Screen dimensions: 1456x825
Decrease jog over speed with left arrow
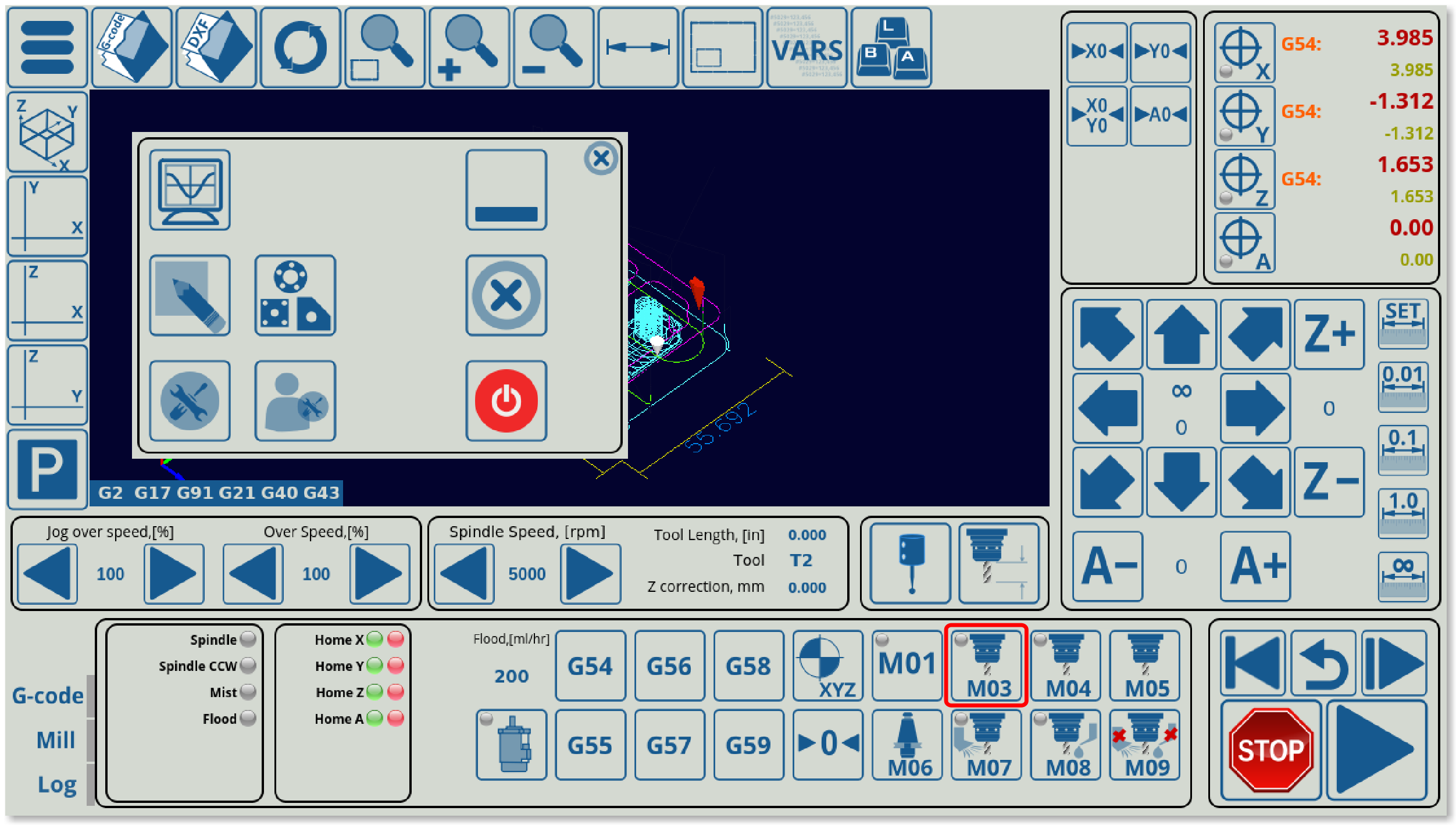point(47,574)
